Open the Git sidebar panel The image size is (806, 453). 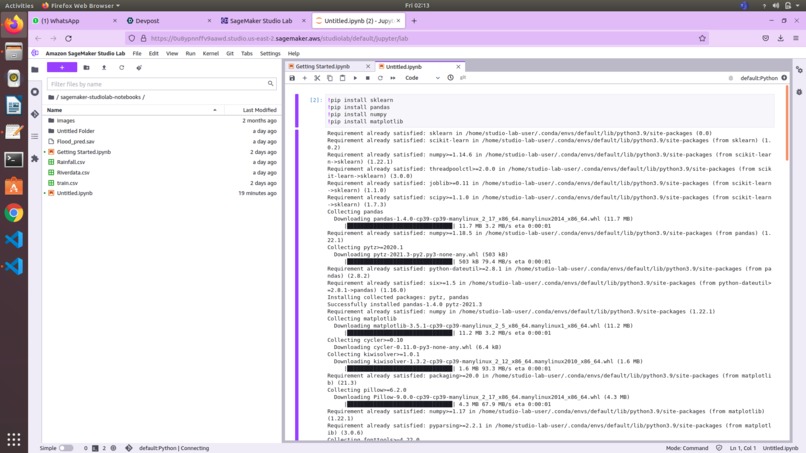(35, 114)
